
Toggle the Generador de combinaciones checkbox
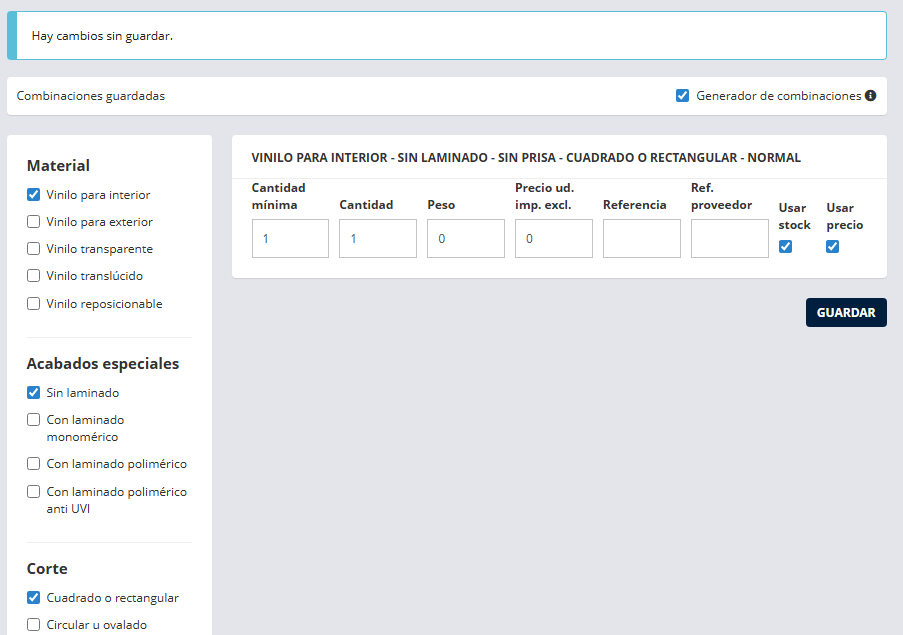[x=682, y=96]
